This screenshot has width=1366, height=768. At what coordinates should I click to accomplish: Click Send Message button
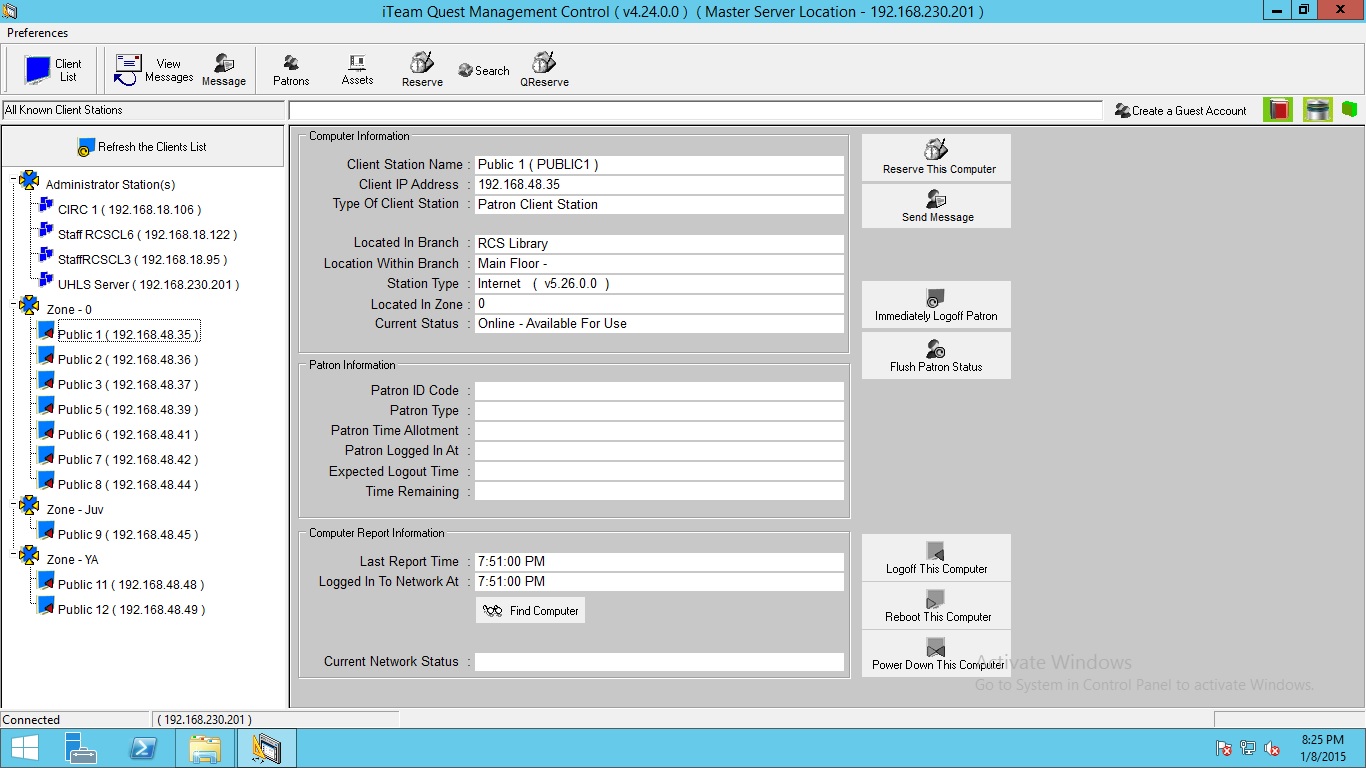coord(936,206)
